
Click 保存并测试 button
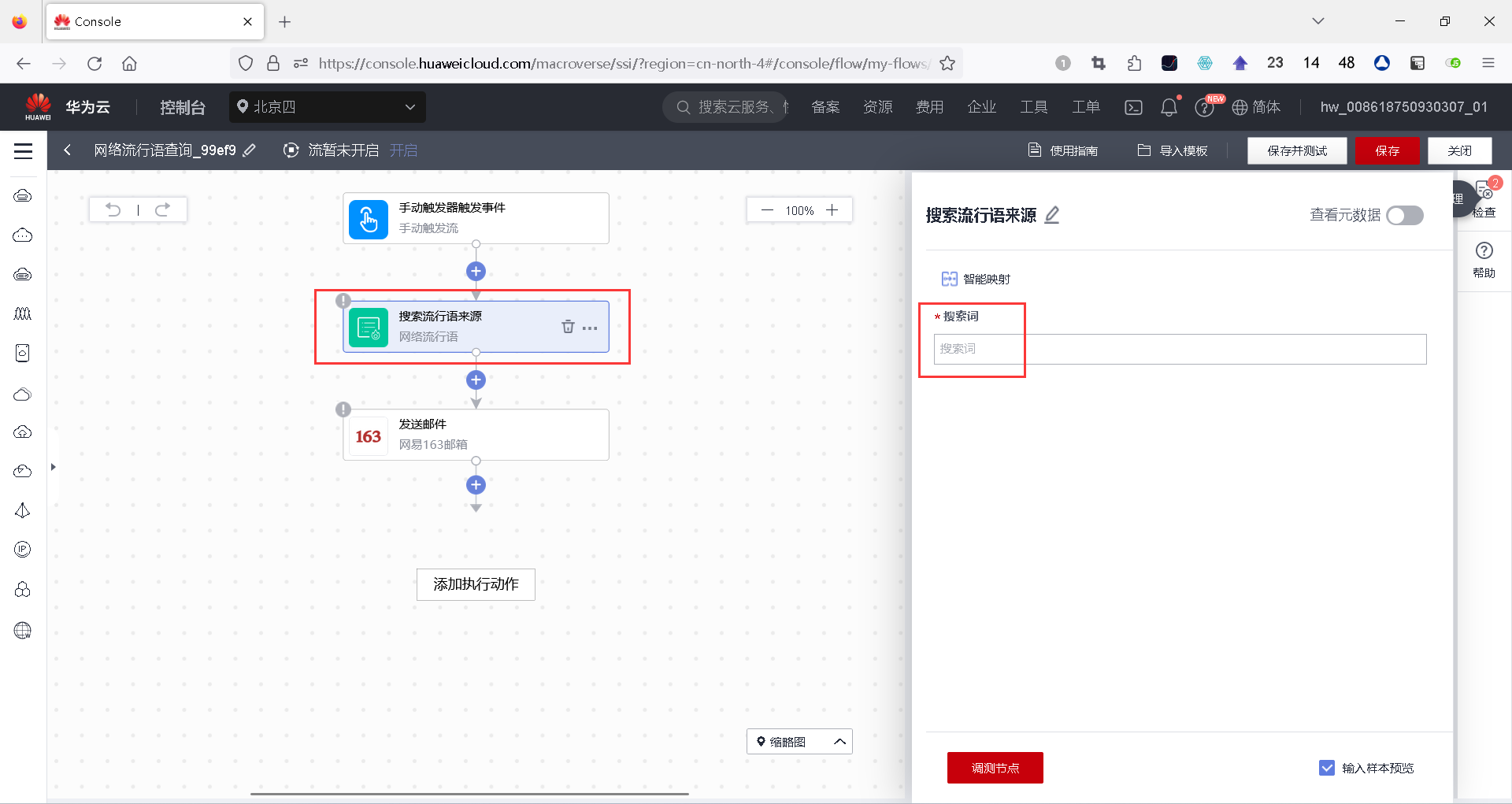point(1297,150)
